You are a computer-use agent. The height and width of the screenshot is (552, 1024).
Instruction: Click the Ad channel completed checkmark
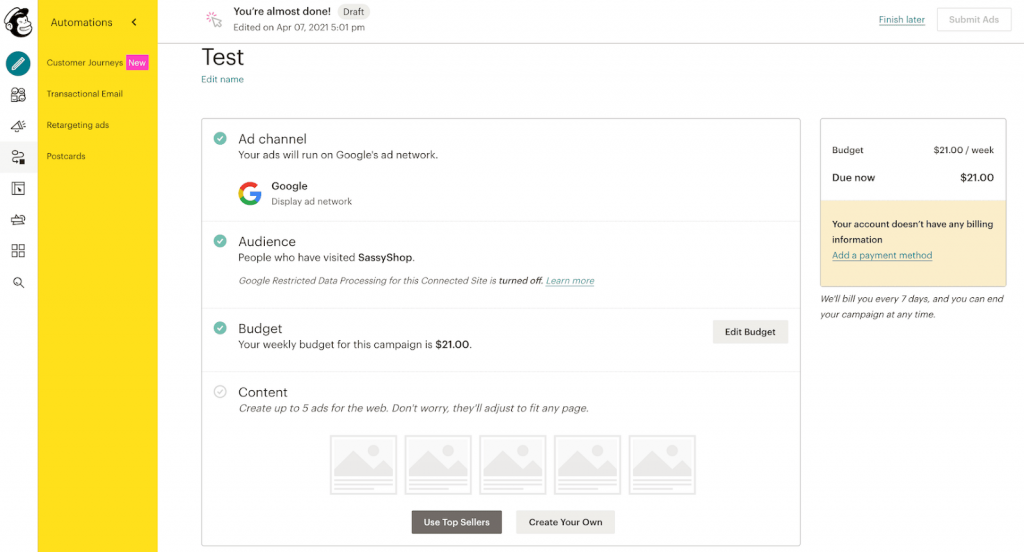220,138
